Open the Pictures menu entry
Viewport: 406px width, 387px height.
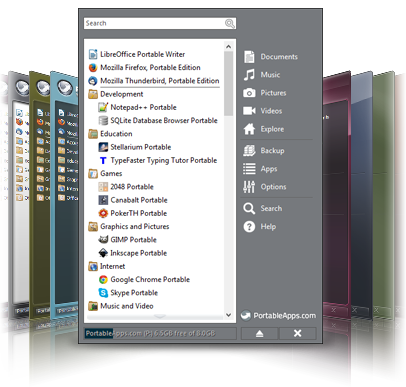(x=273, y=93)
